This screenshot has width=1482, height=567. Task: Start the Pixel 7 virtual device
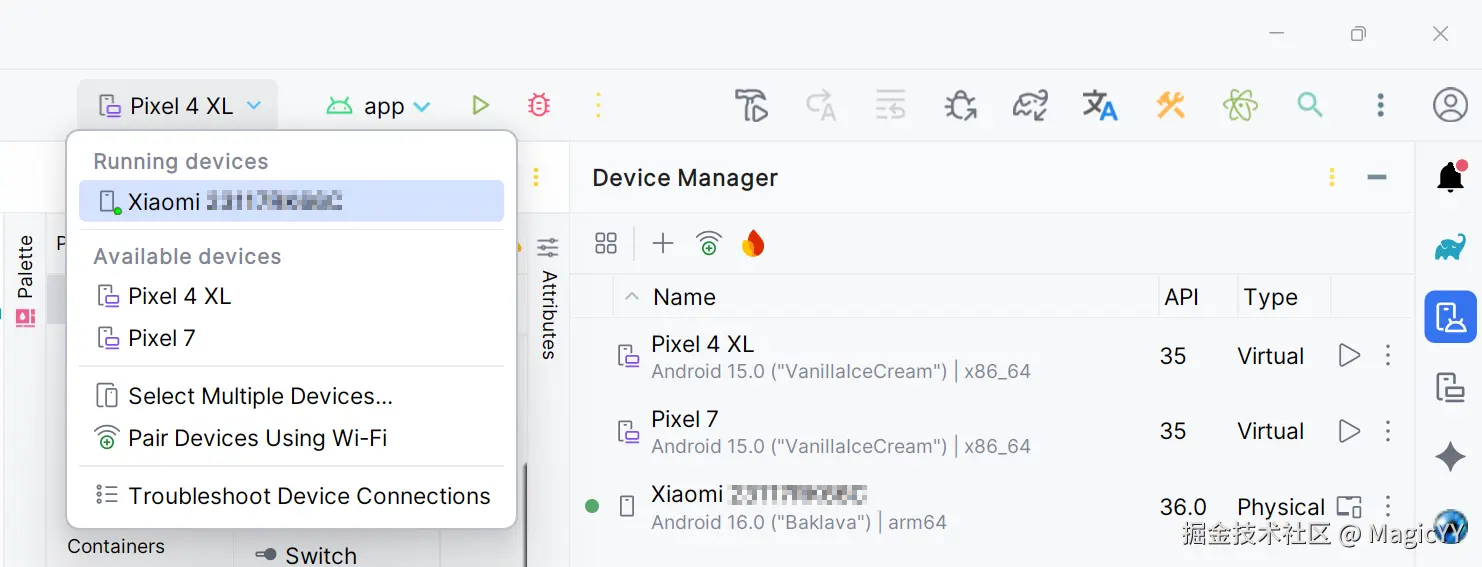point(1349,431)
